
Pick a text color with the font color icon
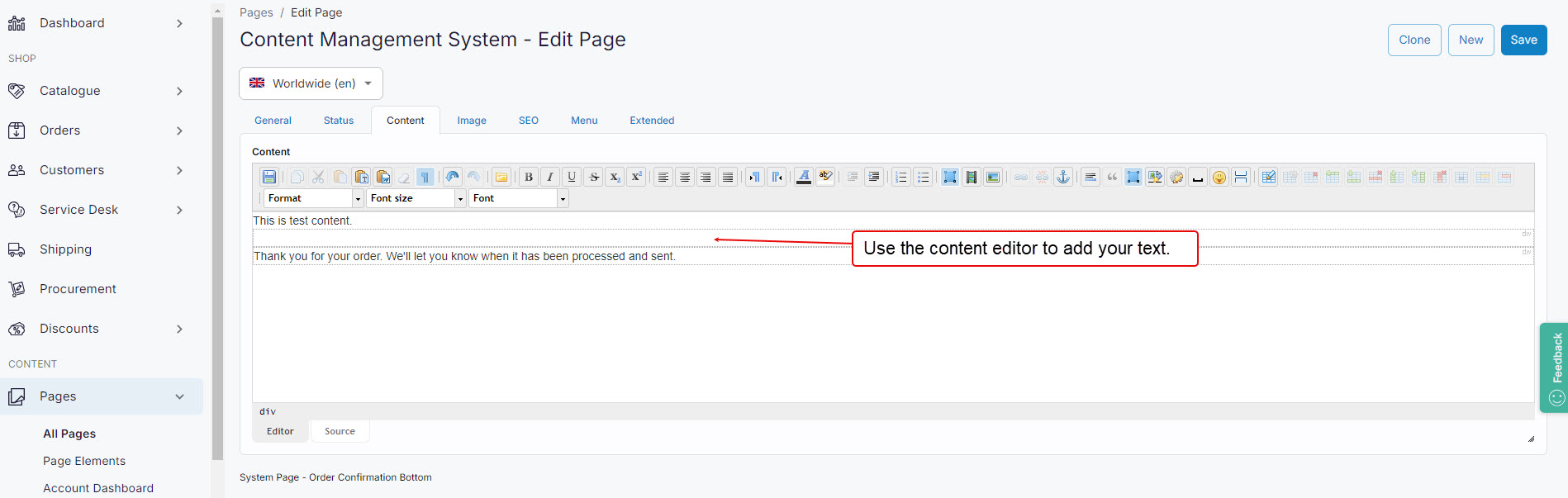point(803,177)
